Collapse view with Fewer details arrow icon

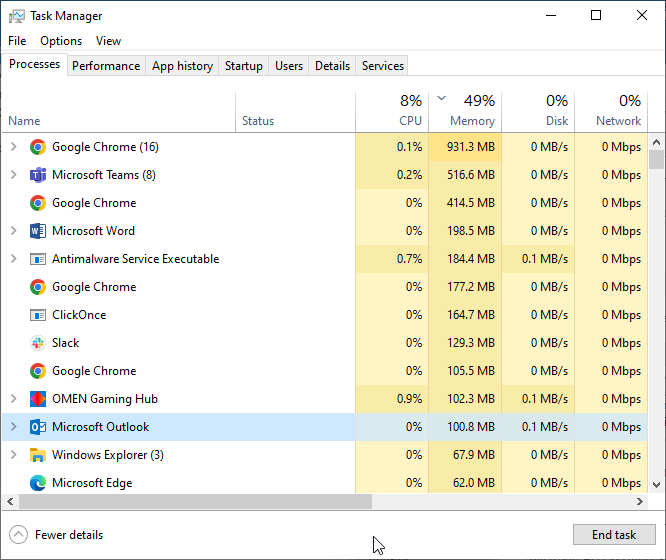19,535
